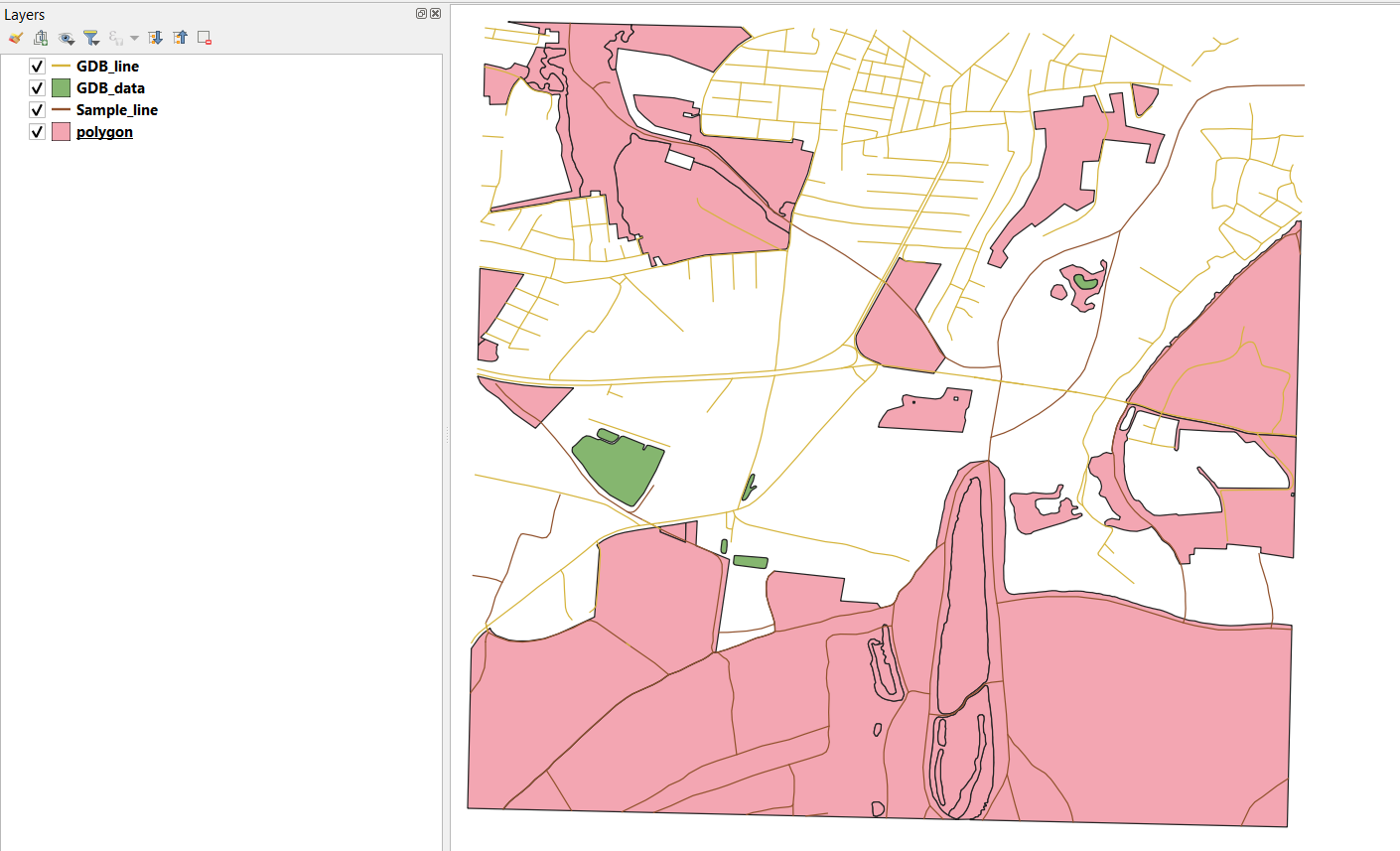Viewport: 1400px width, 851px height.
Task: Float the Layers panel with undock icon
Action: point(421,14)
